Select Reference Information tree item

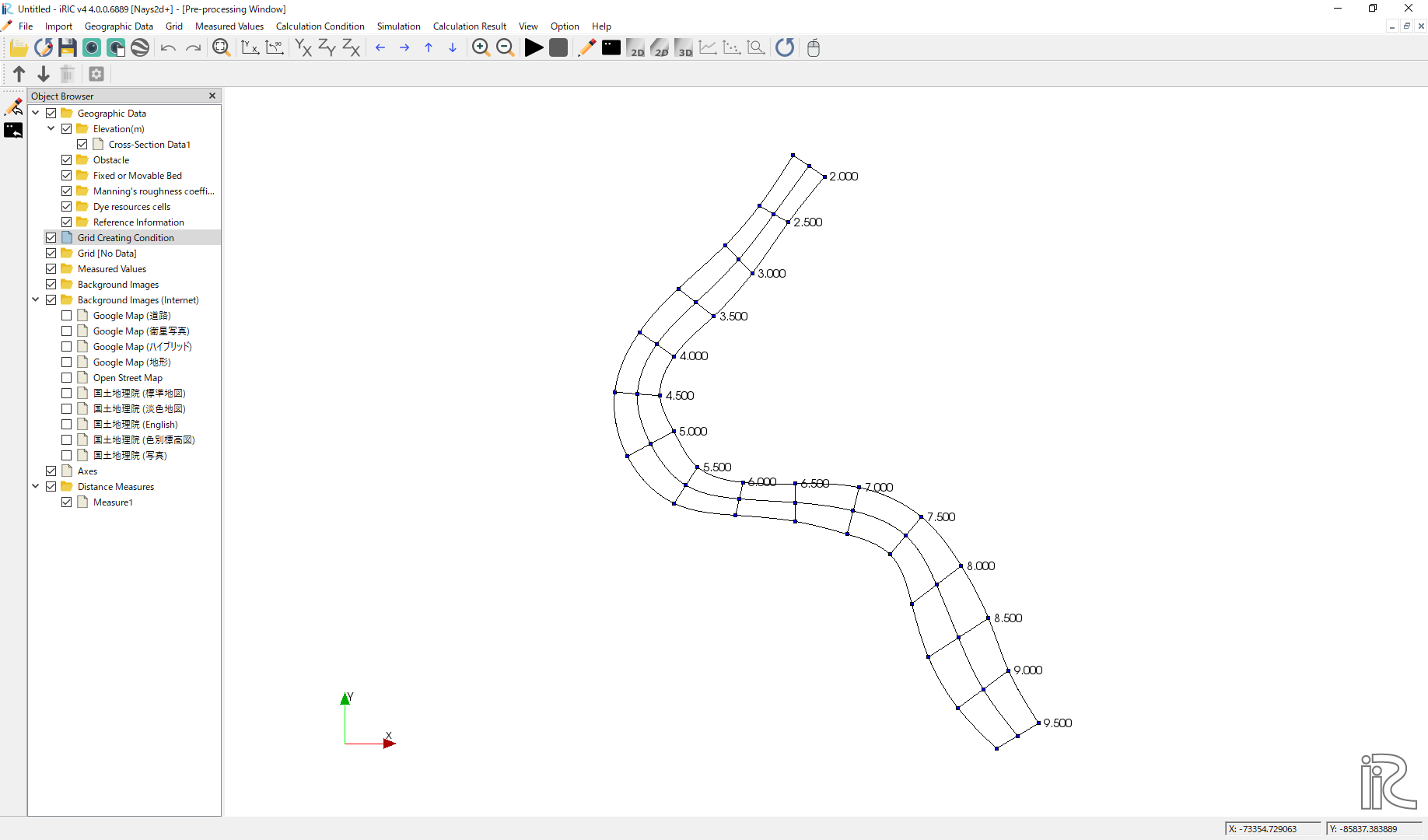[138, 222]
